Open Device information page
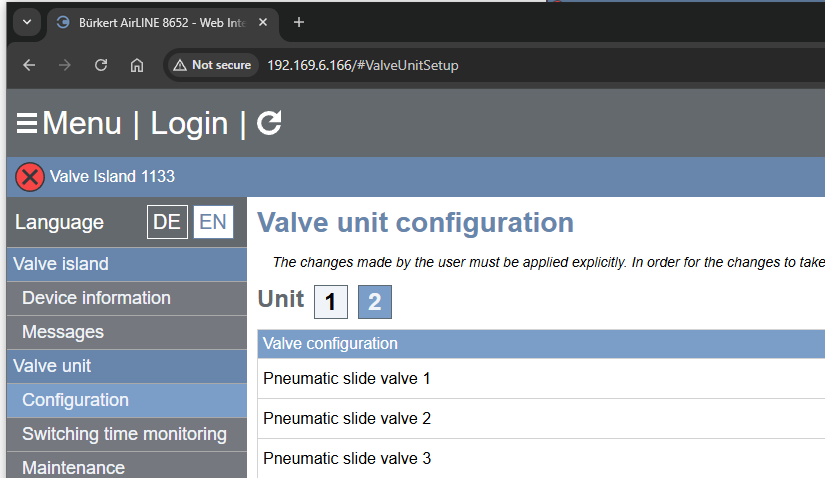Viewport: 825px width, 478px height. pyautogui.click(x=127, y=298)
